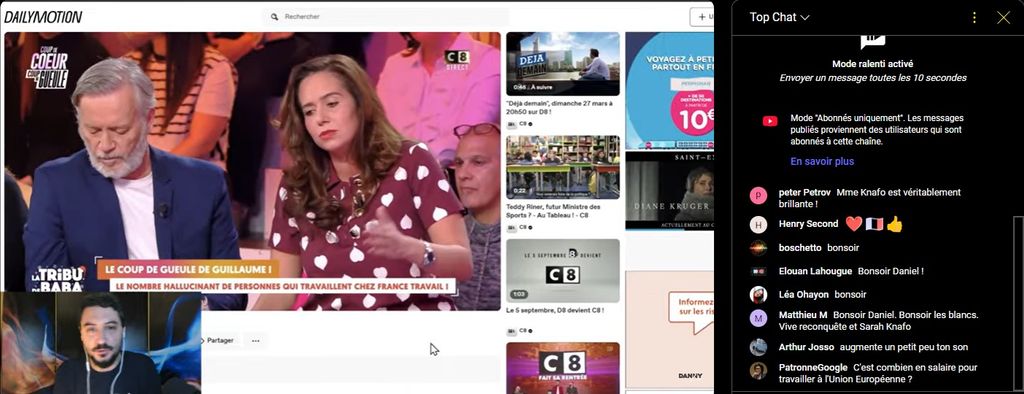
Task: Focus the Rechercher search field
Action: pyautogui.click(x=386, y=17)
